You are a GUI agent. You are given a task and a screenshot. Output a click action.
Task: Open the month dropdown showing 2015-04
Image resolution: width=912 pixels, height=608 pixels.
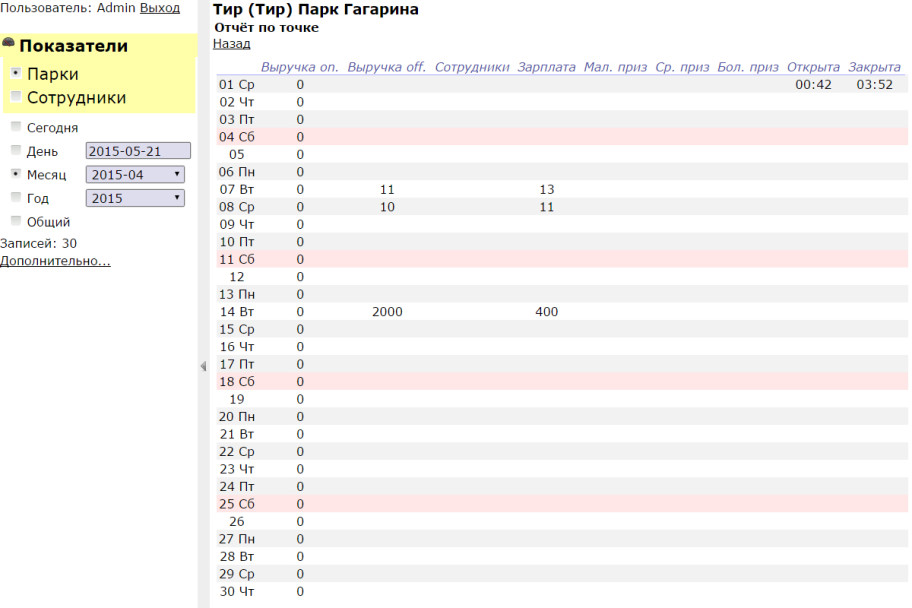135,174
